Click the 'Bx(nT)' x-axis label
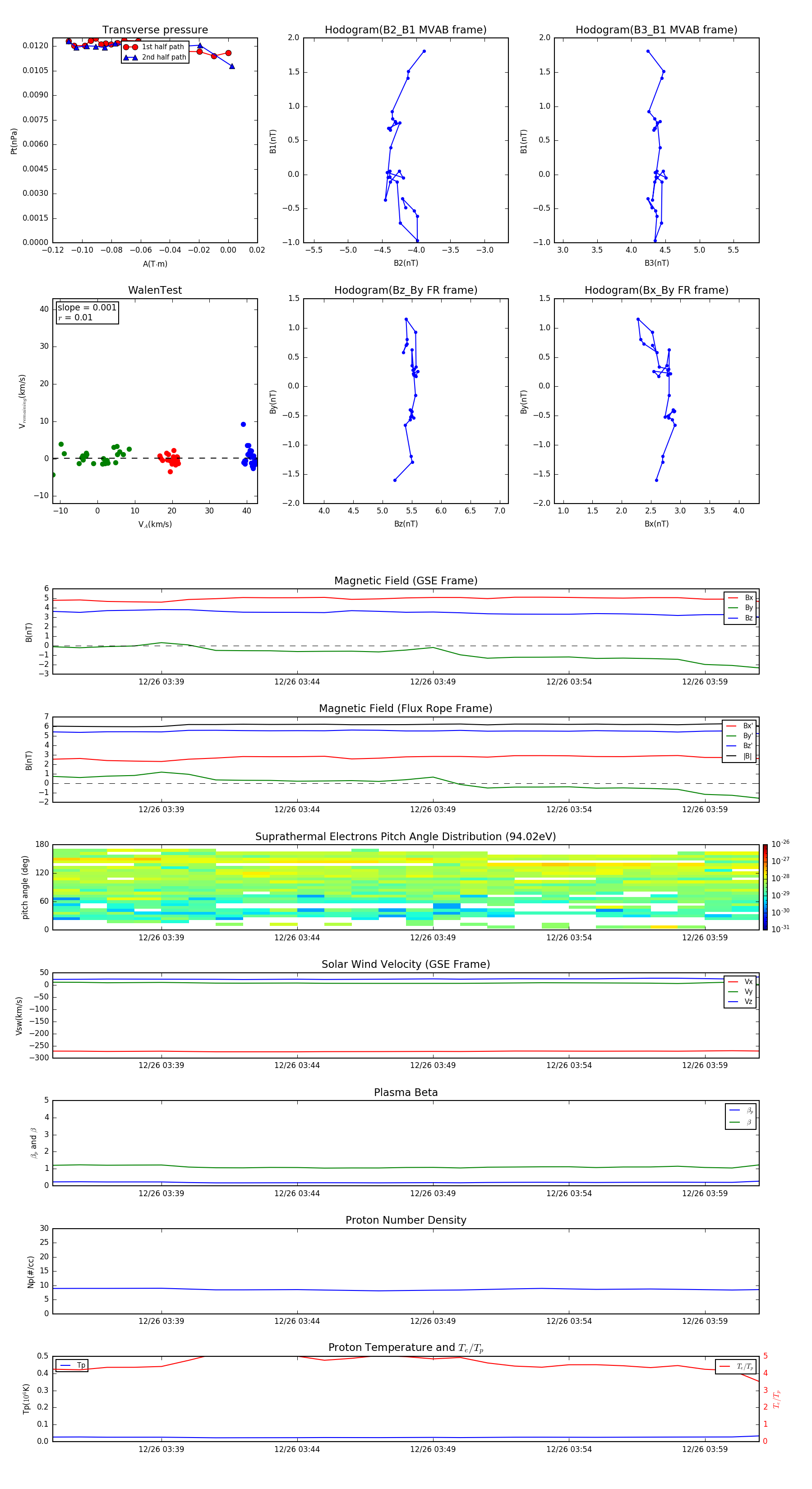 click(x=656, y=524)
